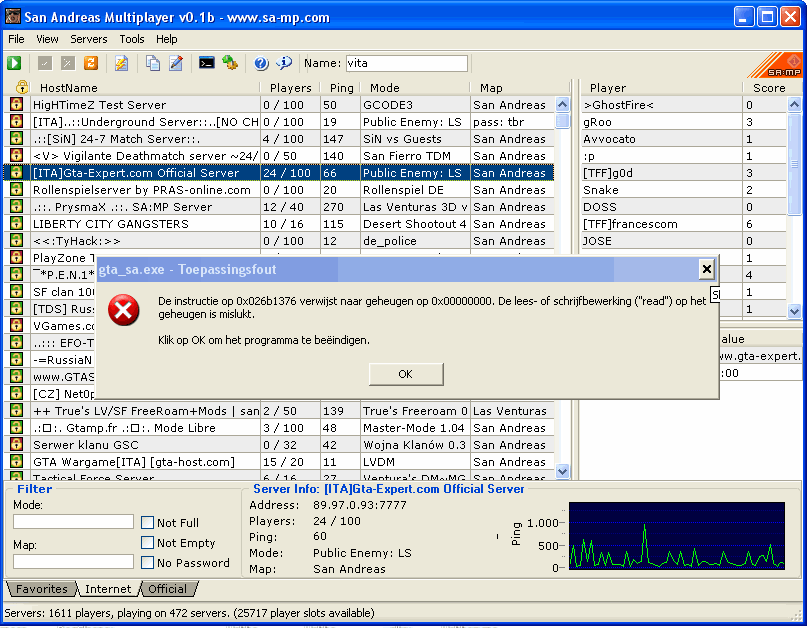This screenshot has width=810, height=628.
Task: Click the player list scrollbar thumb
Action: [x=795, y=164]
